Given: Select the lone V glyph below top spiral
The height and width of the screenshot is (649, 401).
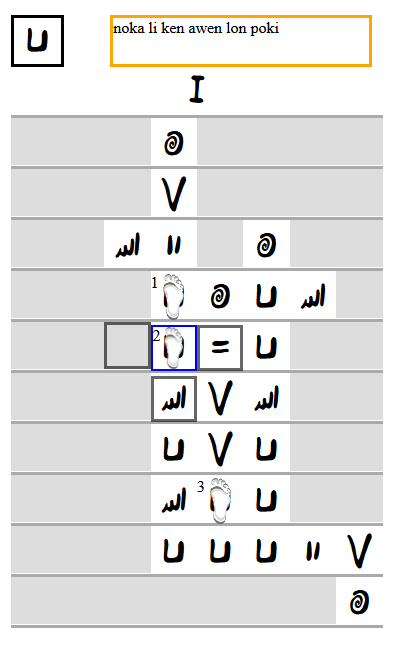Looking at the screenshot, I should pyautogui.click(x=174, y=194).
